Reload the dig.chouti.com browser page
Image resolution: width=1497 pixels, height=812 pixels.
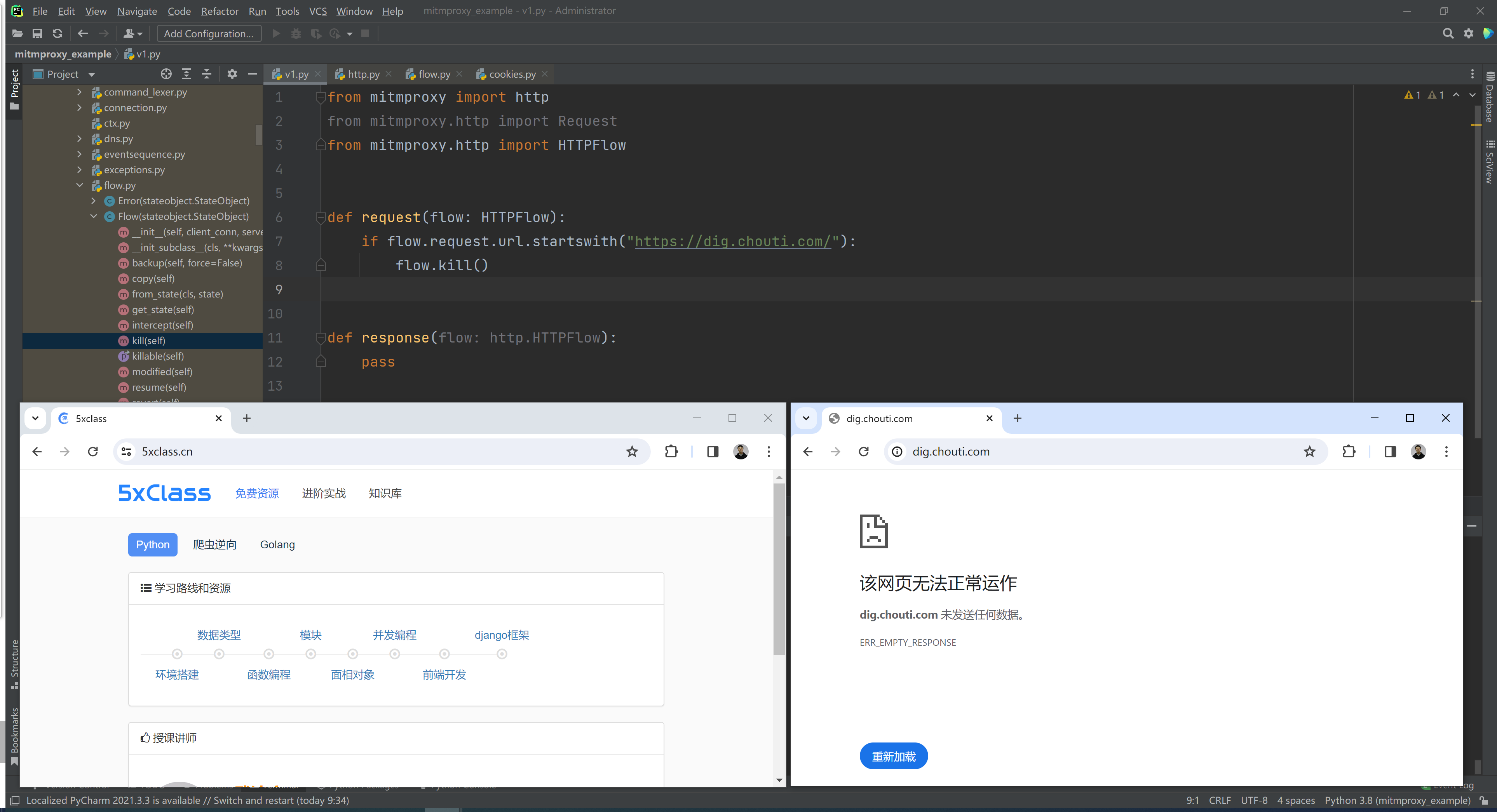click(864, 451)
